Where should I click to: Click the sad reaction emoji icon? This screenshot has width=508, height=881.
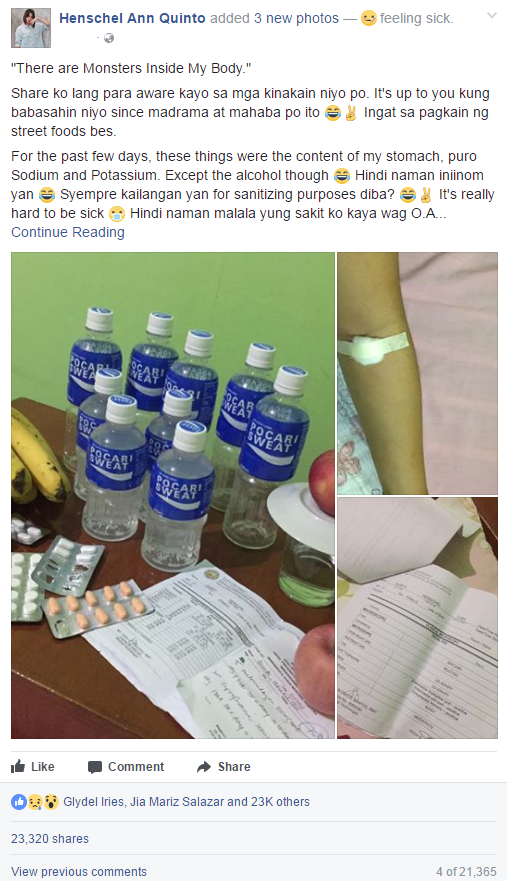click(34, 802)
